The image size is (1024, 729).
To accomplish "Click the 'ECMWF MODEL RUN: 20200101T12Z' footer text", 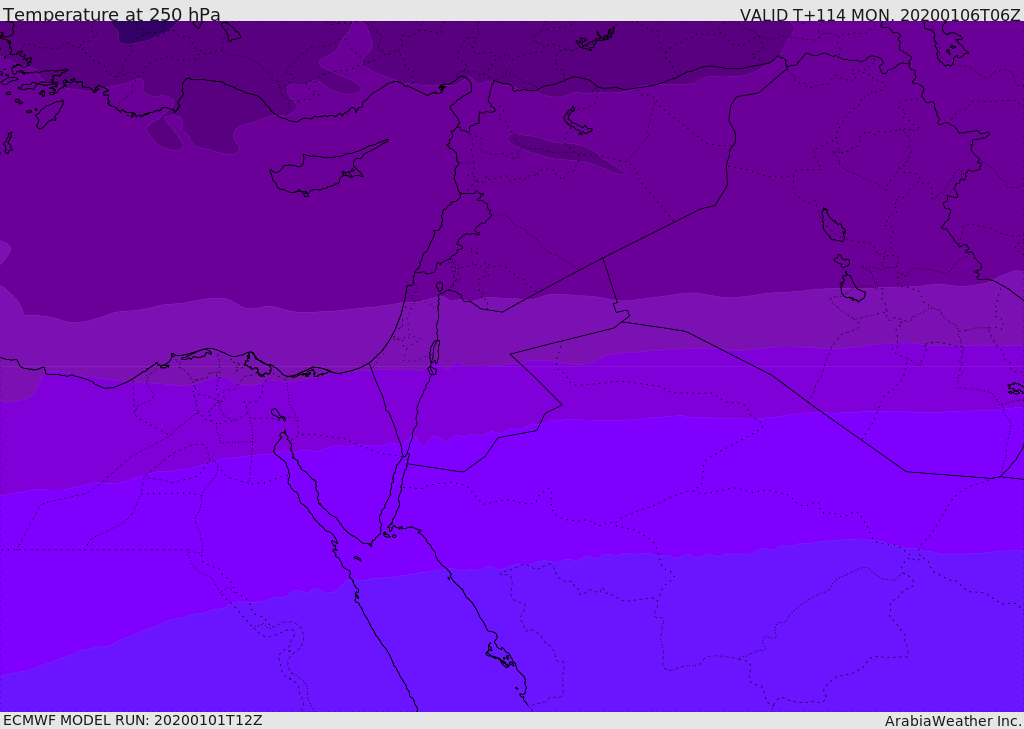I will tap(133, 721).
